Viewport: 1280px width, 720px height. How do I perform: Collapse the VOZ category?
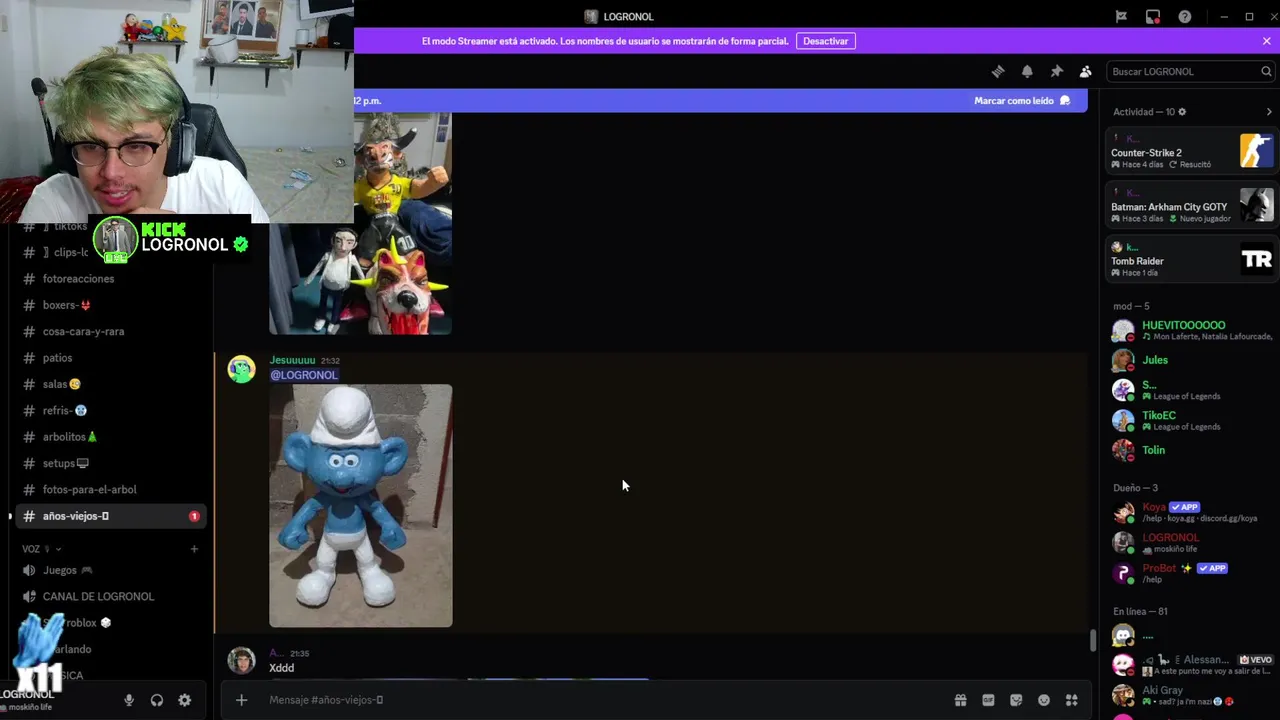(x=42, y=548)
